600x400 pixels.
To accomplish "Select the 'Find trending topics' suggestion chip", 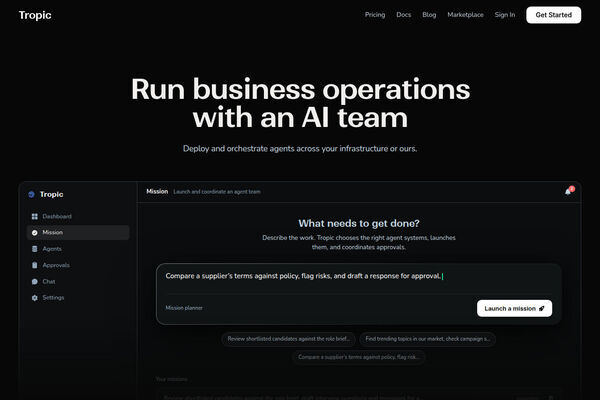I will click(427, 339).
